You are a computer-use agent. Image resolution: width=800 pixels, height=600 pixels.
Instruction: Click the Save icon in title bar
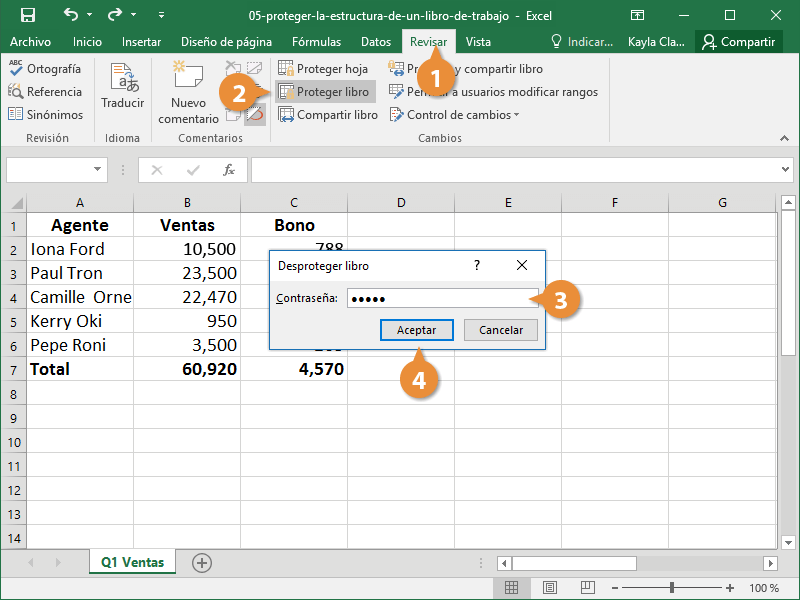point(27,15)
